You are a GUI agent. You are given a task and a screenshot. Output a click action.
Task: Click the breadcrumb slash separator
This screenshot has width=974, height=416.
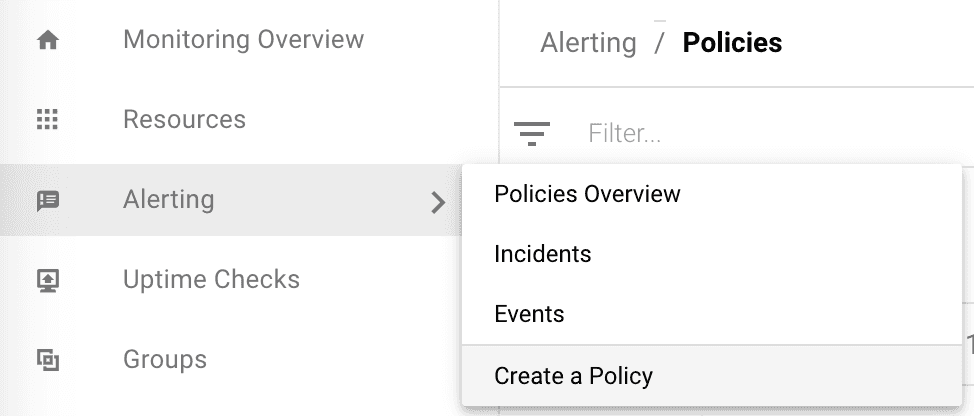tap(659, 43)
